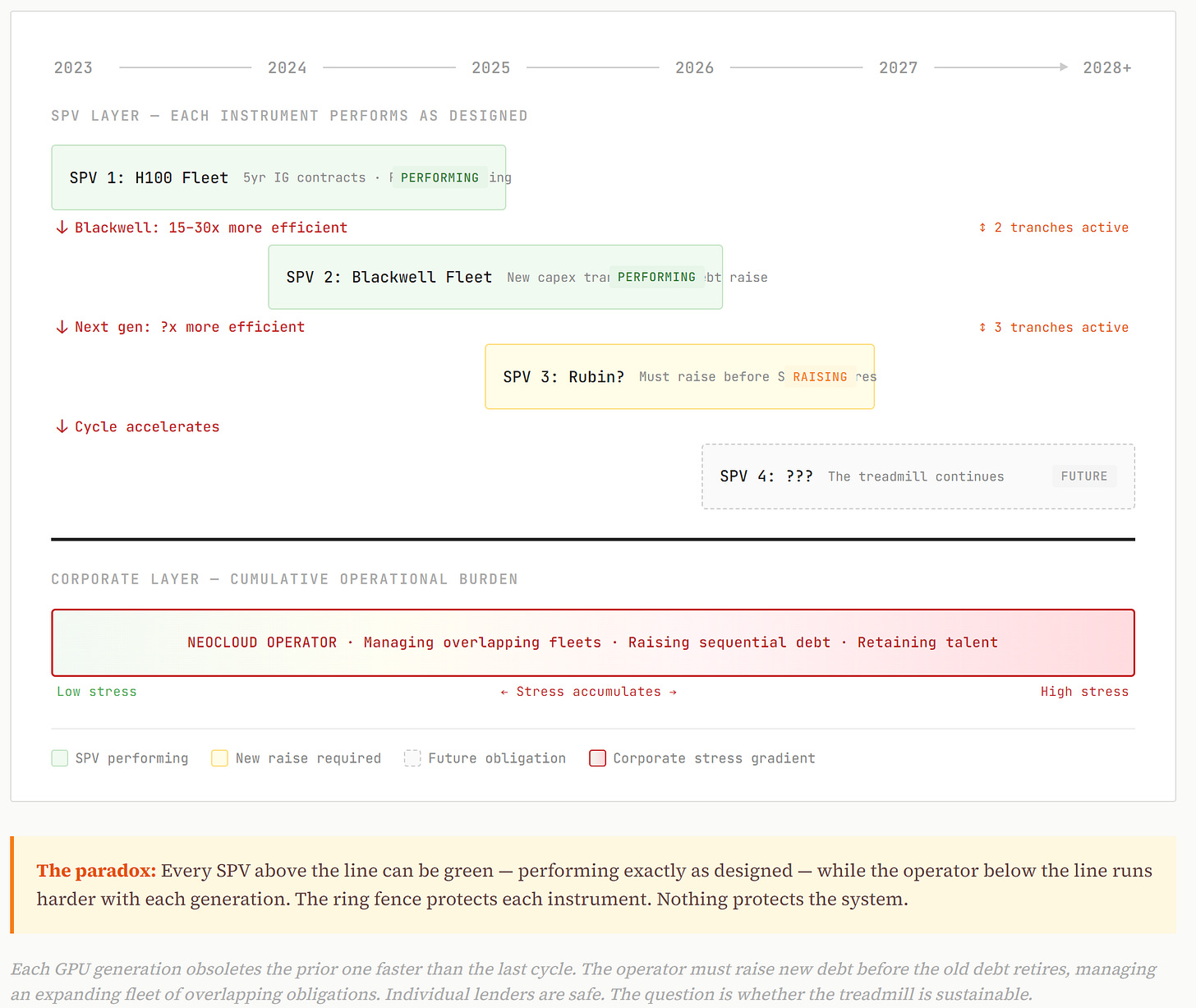Click the green SPV performing legend swatch
The height and width of the screenshot is (1008, 1196).
59,757
